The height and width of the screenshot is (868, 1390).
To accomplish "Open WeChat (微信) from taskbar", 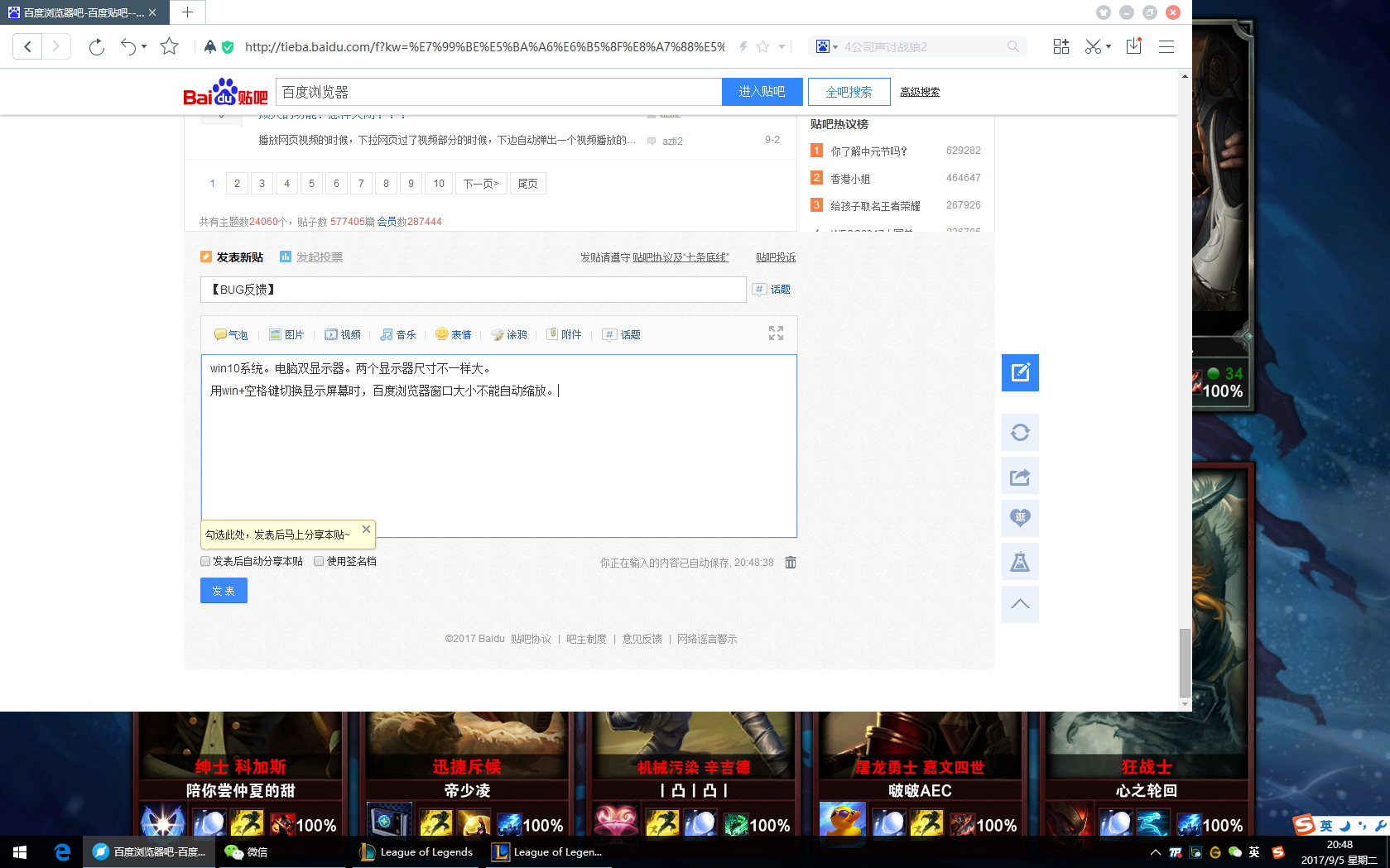I will pos(247,852).
